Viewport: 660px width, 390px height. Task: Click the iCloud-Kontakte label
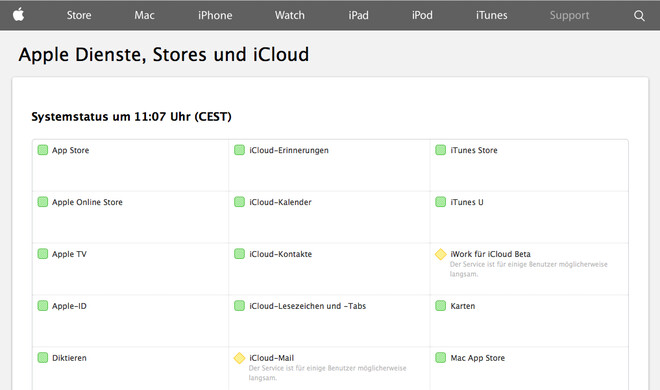click(x=280, y=254)
